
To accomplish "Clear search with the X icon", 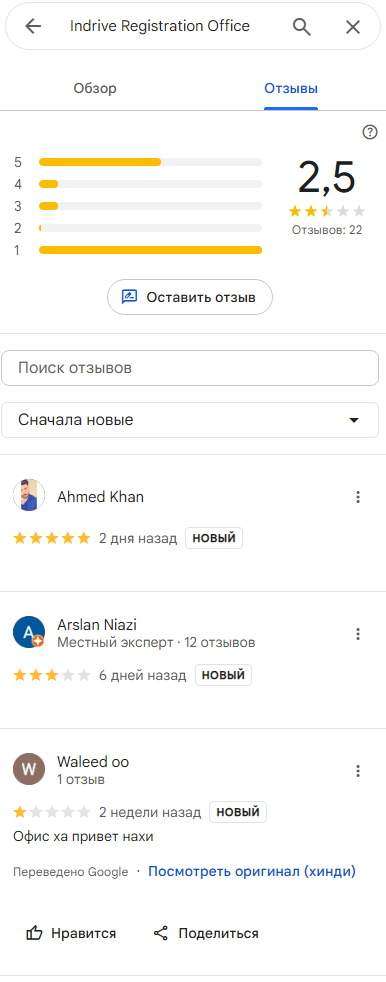I will 353,26.
